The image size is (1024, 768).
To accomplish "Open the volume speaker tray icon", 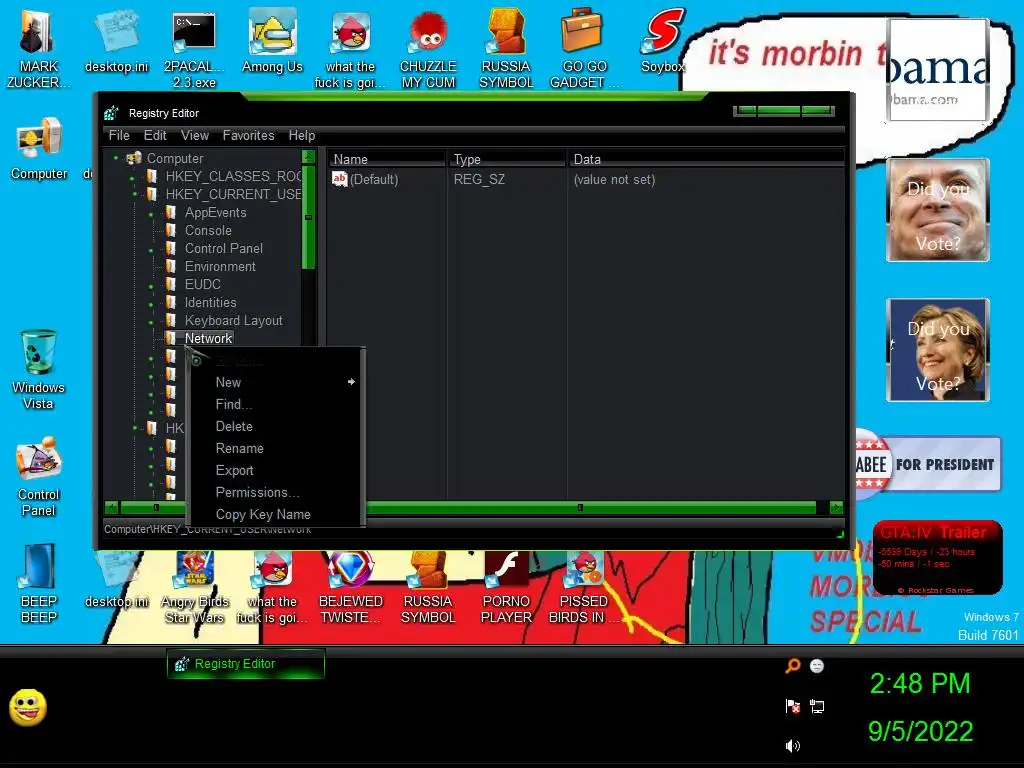I will point(793,746).
